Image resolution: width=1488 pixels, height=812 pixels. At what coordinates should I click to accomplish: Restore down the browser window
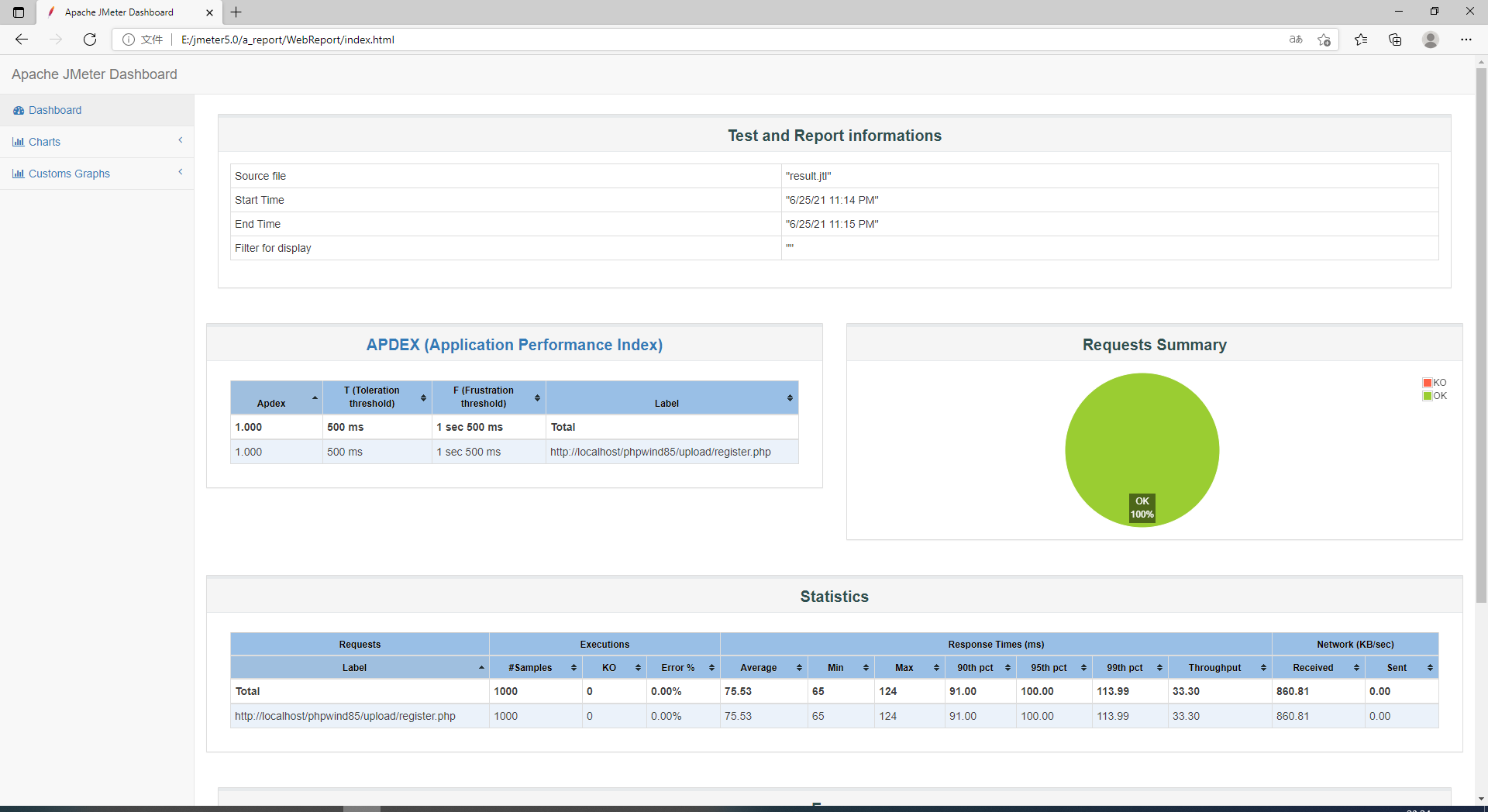[1435, 12]
